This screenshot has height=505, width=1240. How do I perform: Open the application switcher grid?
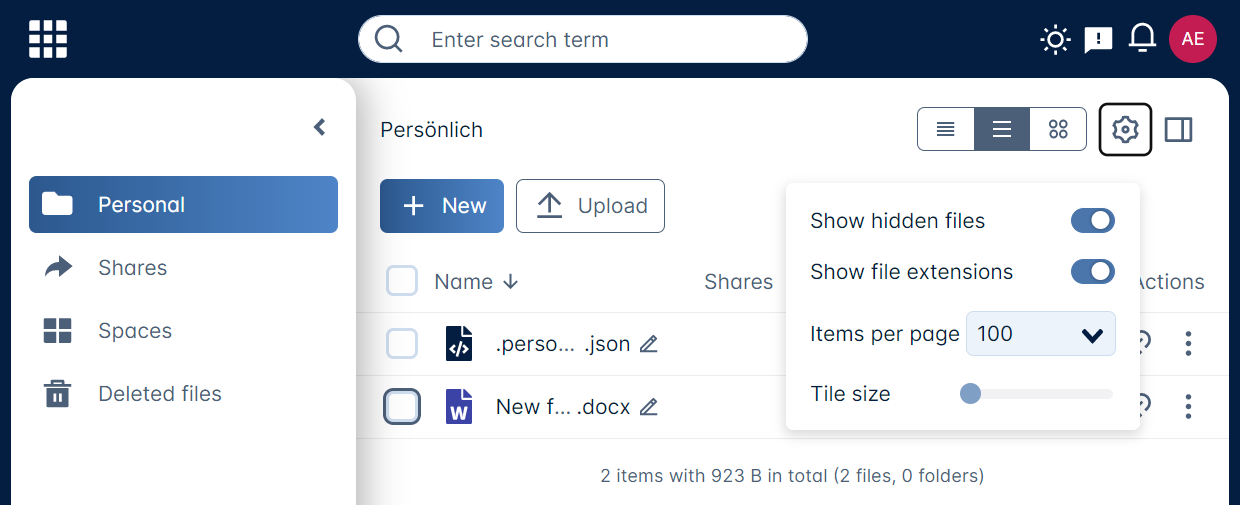coord(48,39)
